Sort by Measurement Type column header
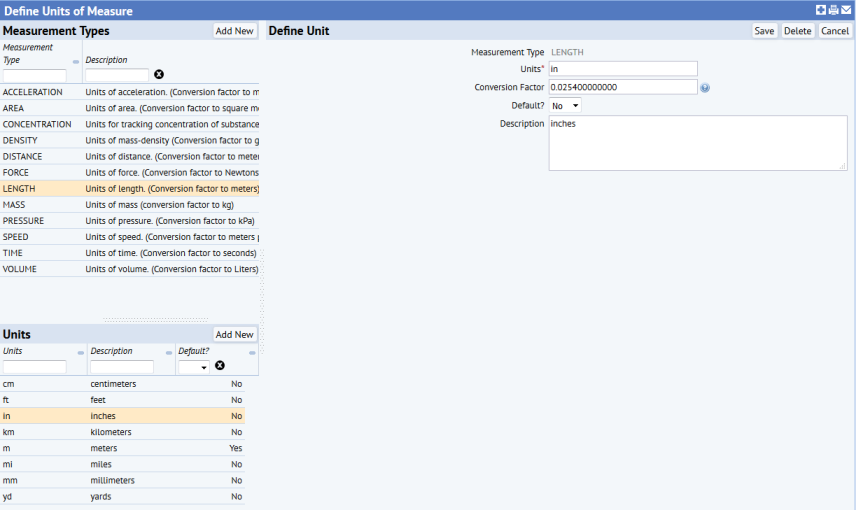 [x=28, y=54]
